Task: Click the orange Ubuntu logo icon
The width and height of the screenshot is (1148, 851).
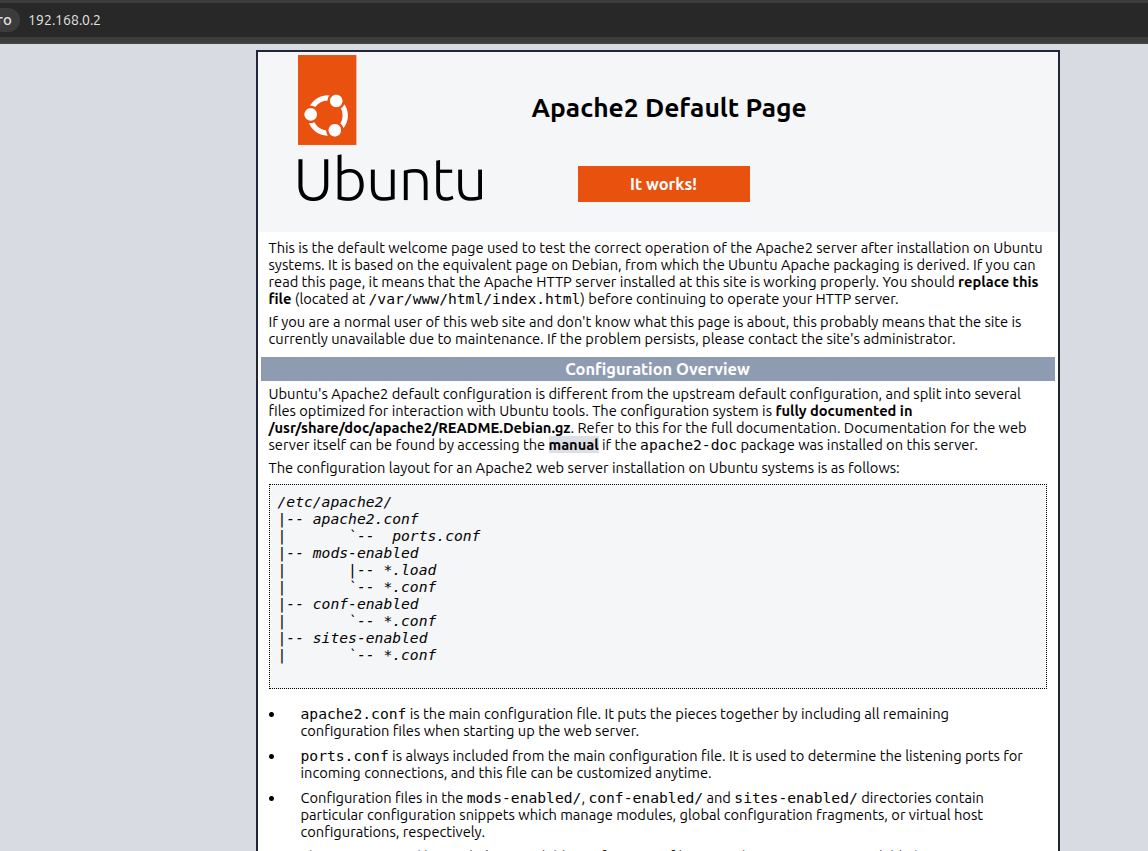Action: pyautogui.click(x=326, y=100)
